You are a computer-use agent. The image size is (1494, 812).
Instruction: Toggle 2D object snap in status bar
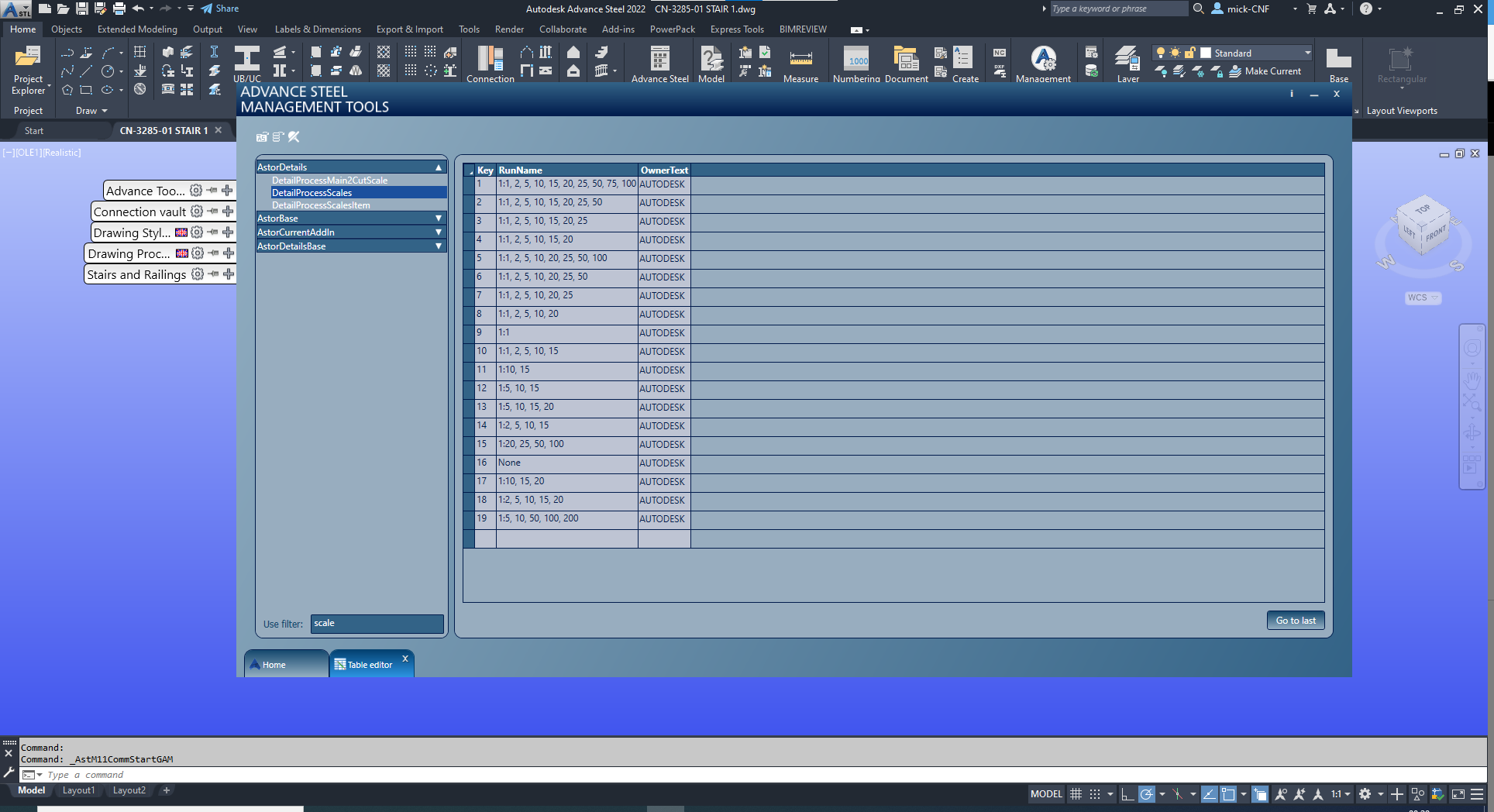1228,794
